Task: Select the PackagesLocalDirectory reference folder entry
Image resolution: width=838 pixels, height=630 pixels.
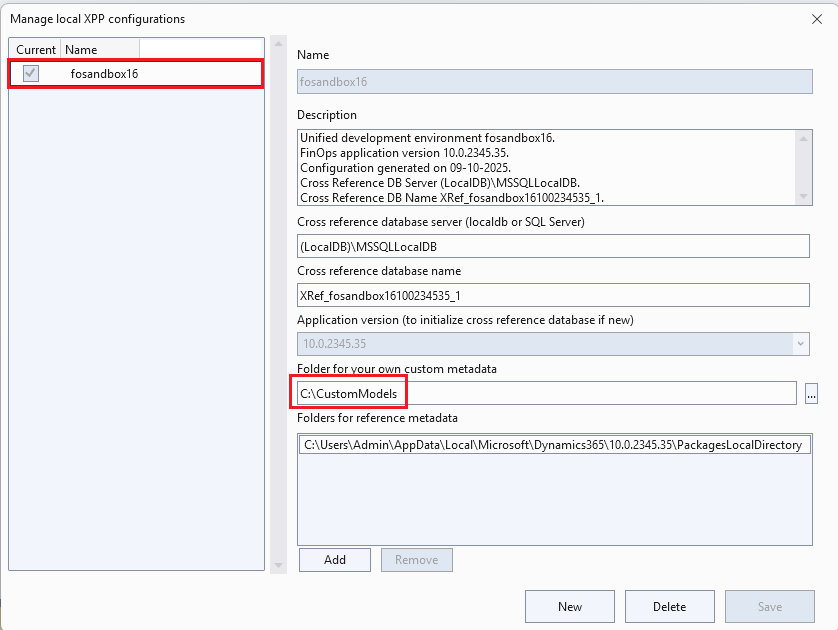Action: coord(553,445)
